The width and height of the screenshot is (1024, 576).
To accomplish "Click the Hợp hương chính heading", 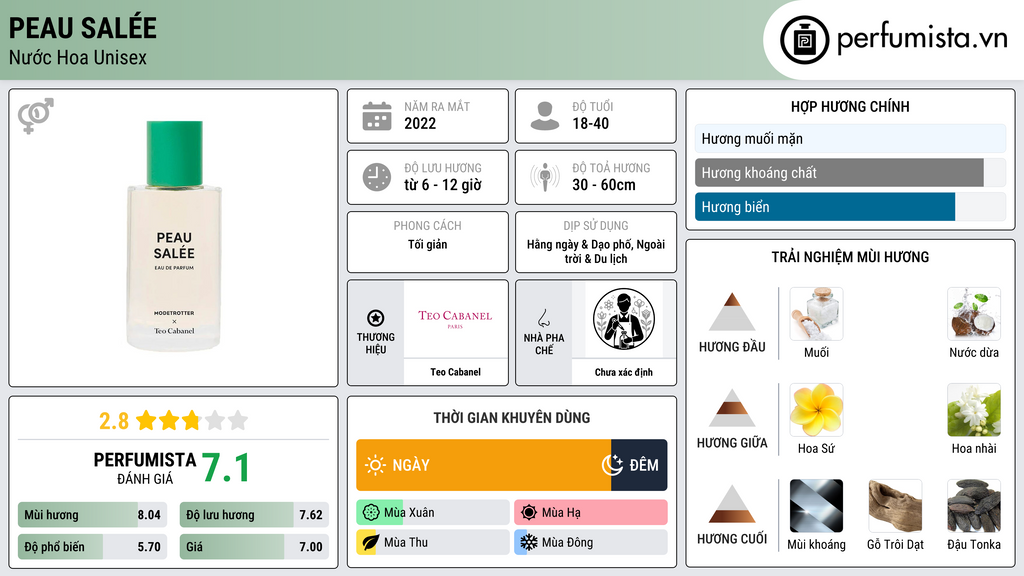I will tap(850, 106).
